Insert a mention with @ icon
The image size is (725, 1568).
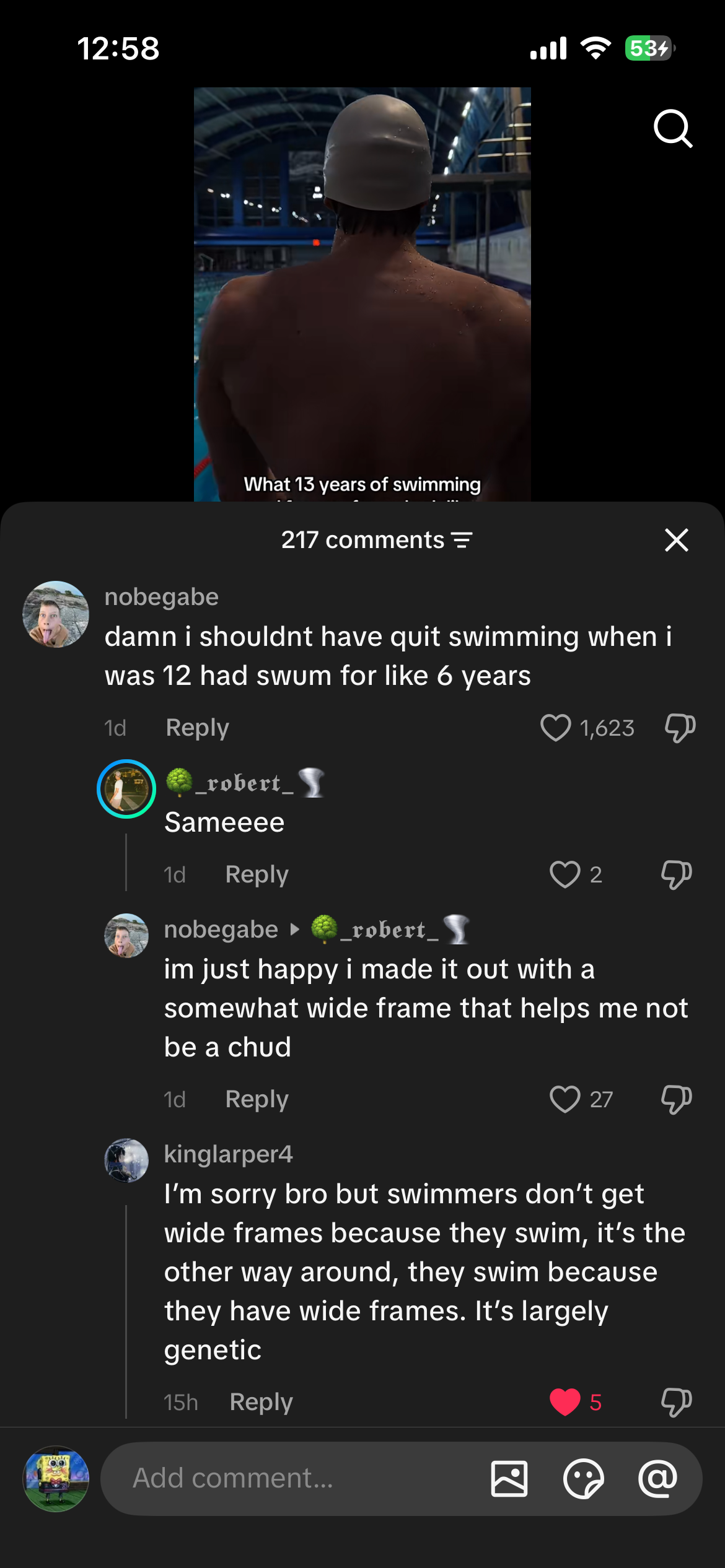point(657,1479)
